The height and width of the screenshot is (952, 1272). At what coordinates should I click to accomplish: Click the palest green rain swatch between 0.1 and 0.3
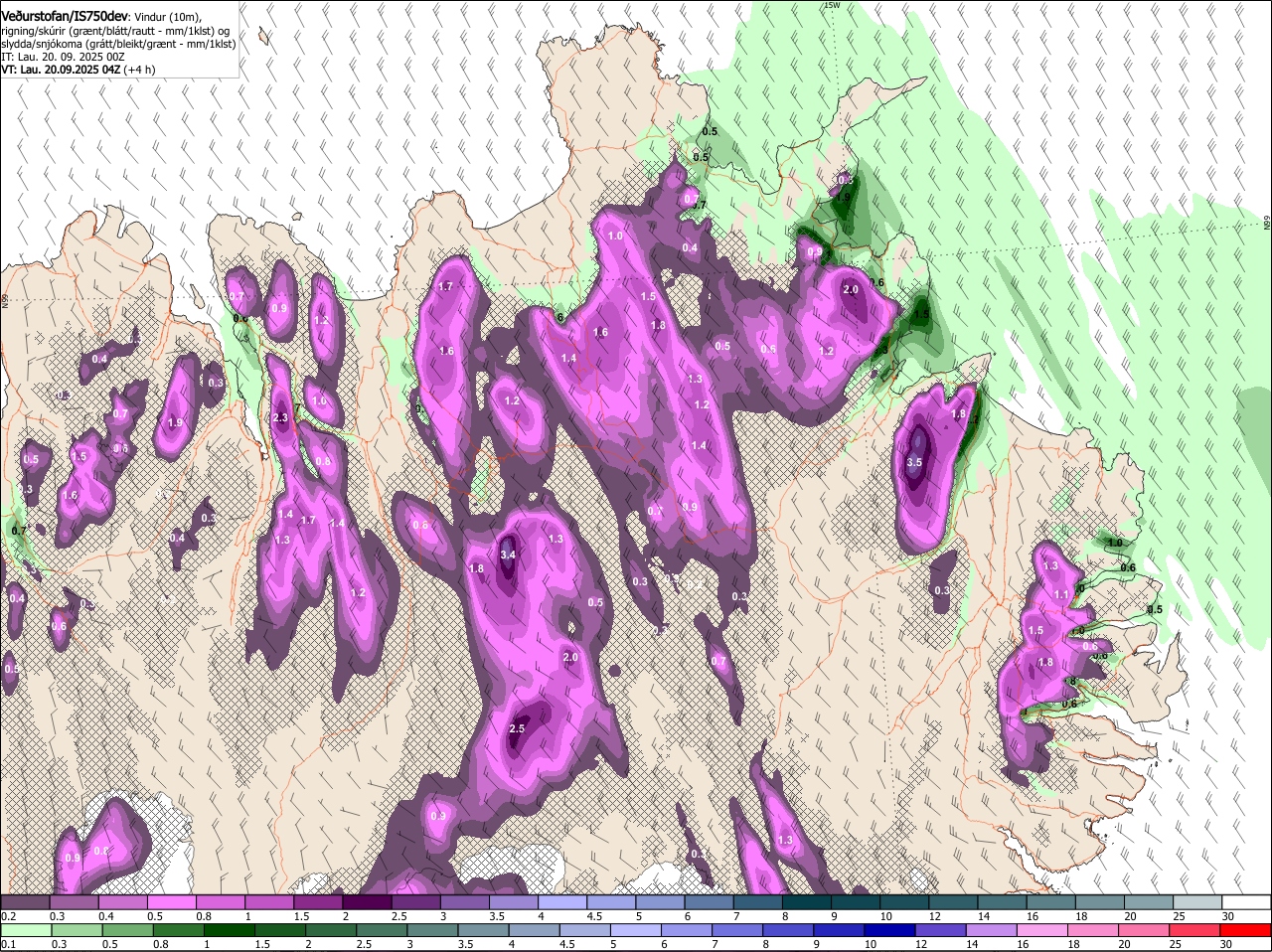[x=26, y=930]
